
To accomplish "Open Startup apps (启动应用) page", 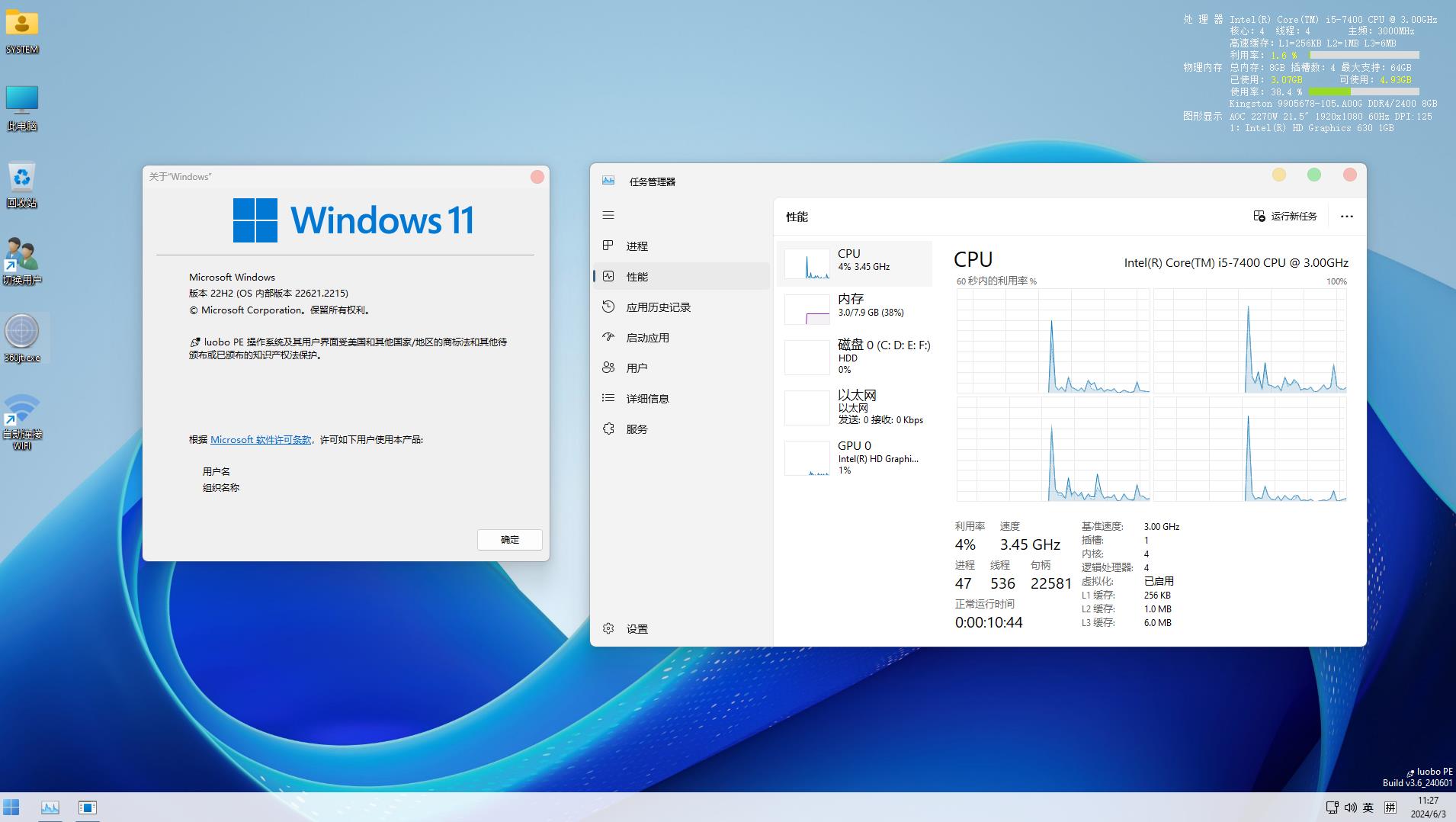I will tap(681, 337).
